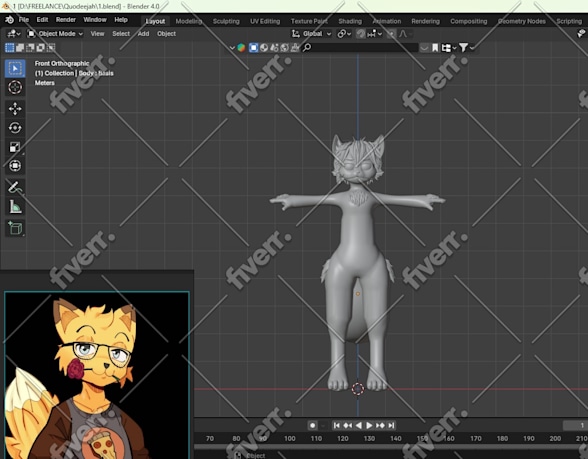This screenshot has width=588, height=459.
Task: Choose the Invert selection mode icon
Action: pos(40,48)
